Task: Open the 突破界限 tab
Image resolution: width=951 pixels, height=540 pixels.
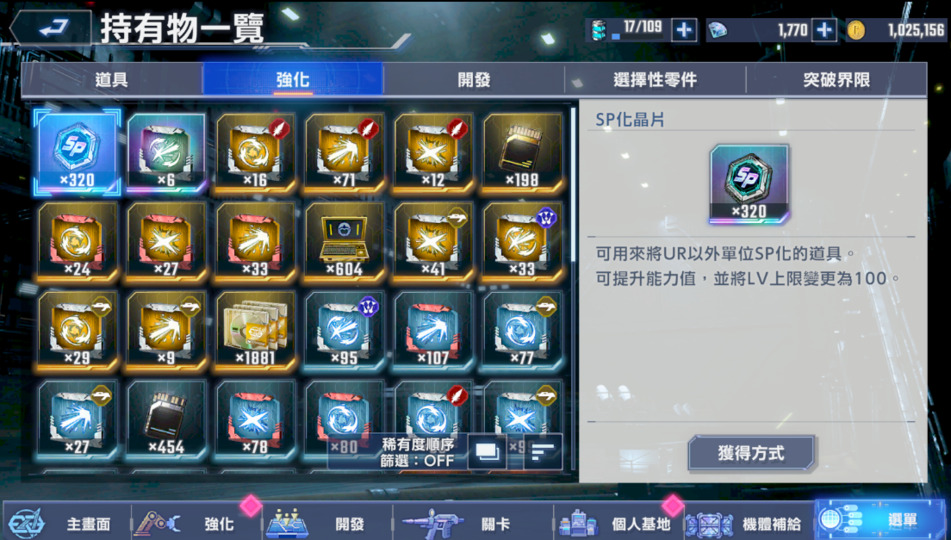Action: [x=836, y=79]
